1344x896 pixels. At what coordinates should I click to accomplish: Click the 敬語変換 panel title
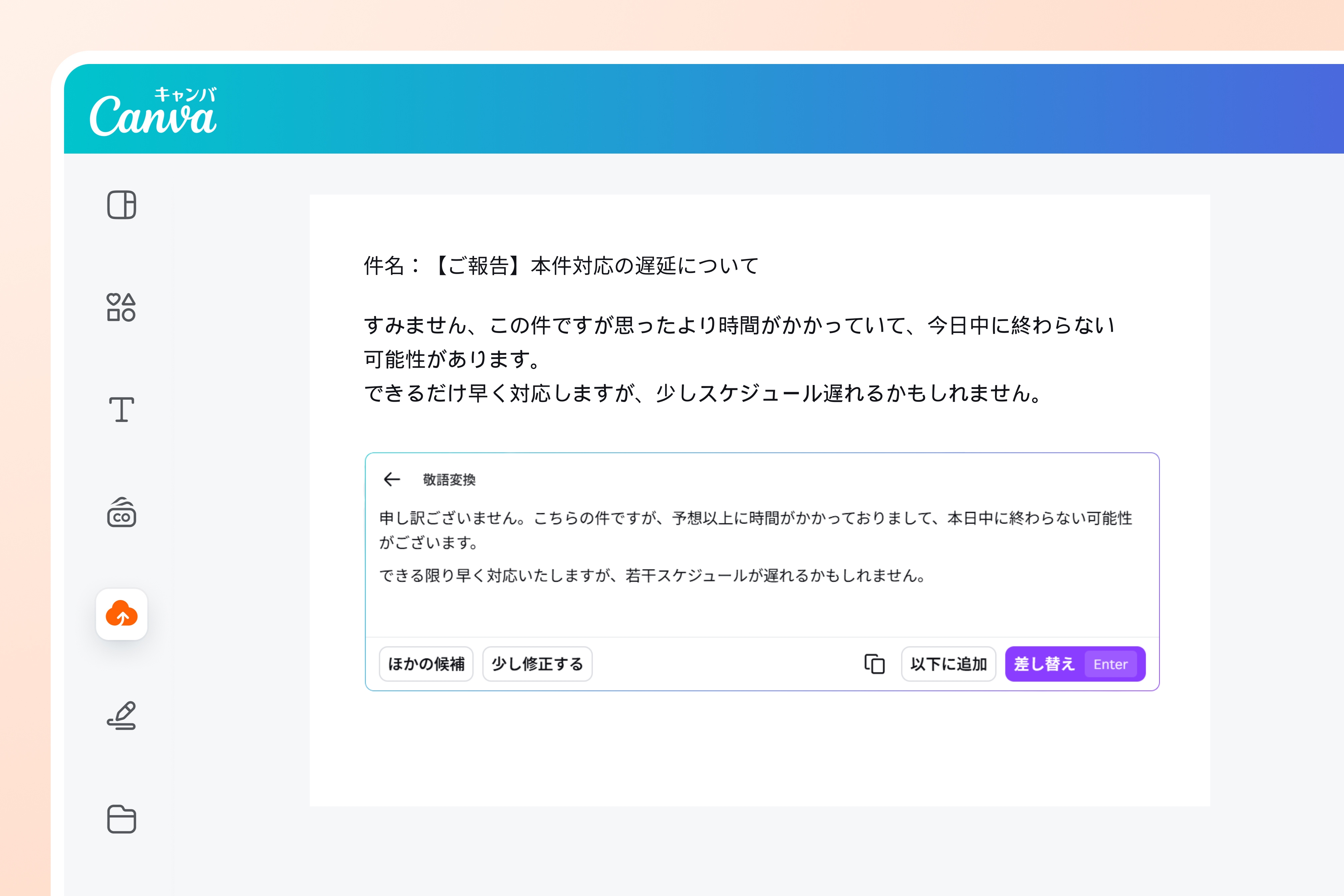click(x=449, y=480)
